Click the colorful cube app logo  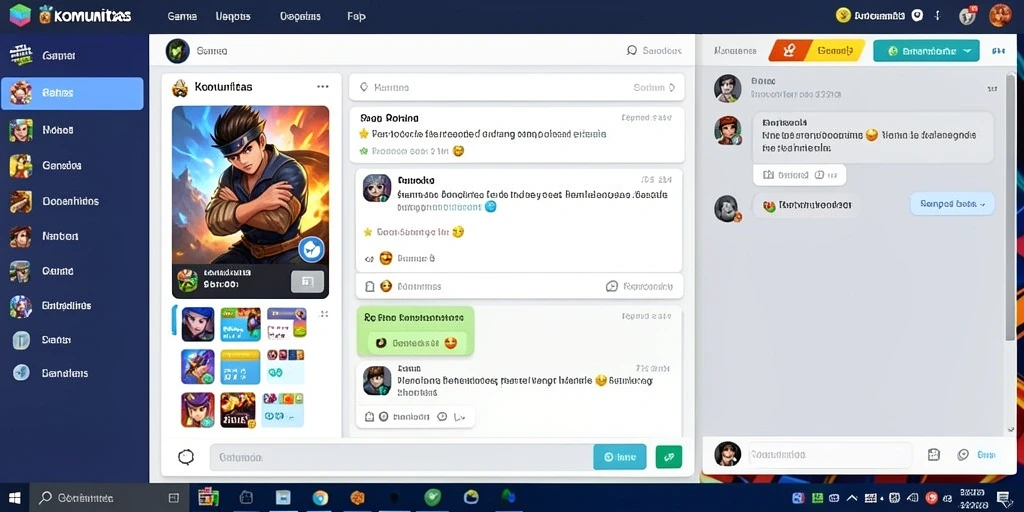click(20, 15)
